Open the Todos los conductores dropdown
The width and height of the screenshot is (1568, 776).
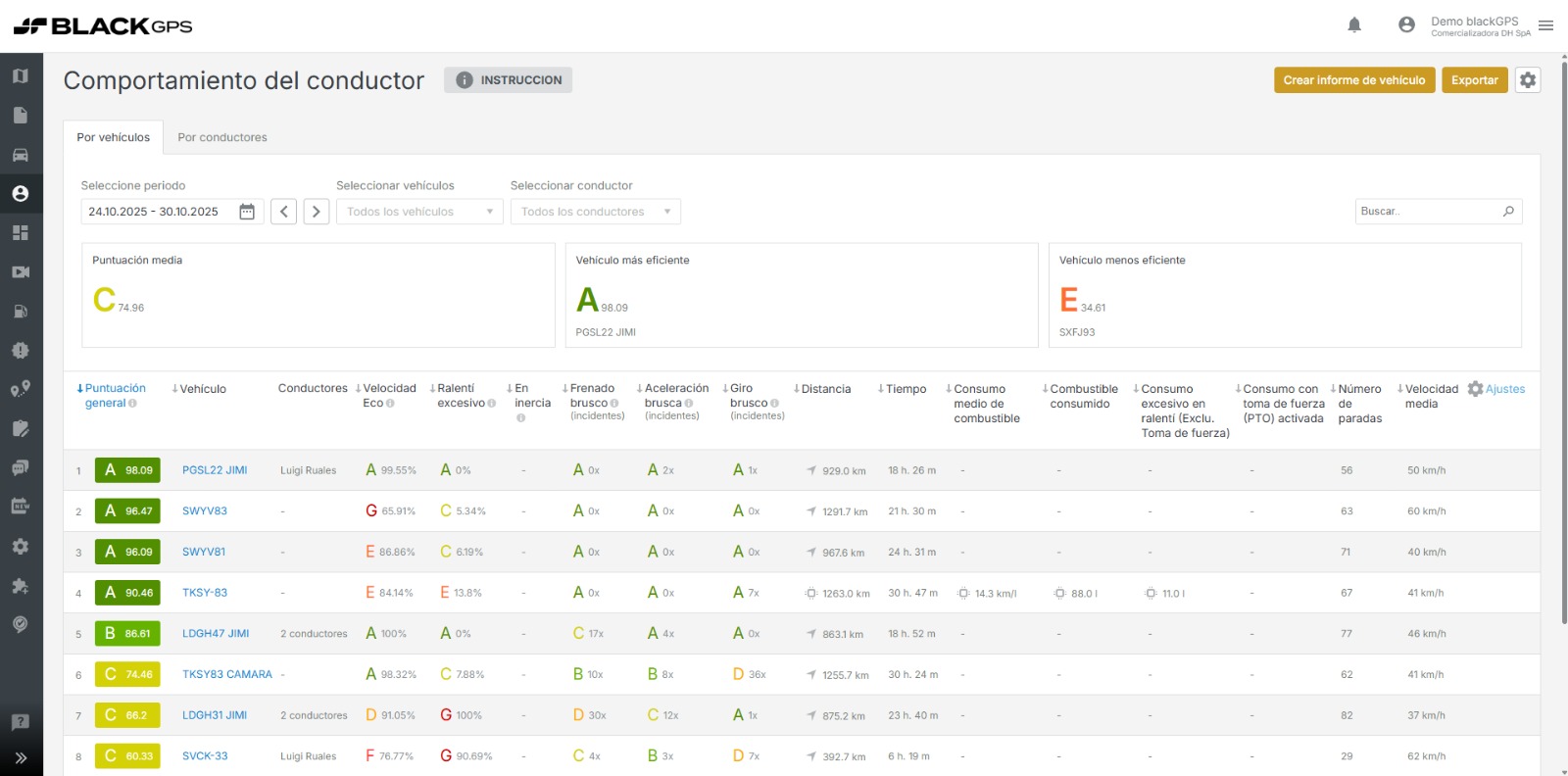click(x=595, y=212)
